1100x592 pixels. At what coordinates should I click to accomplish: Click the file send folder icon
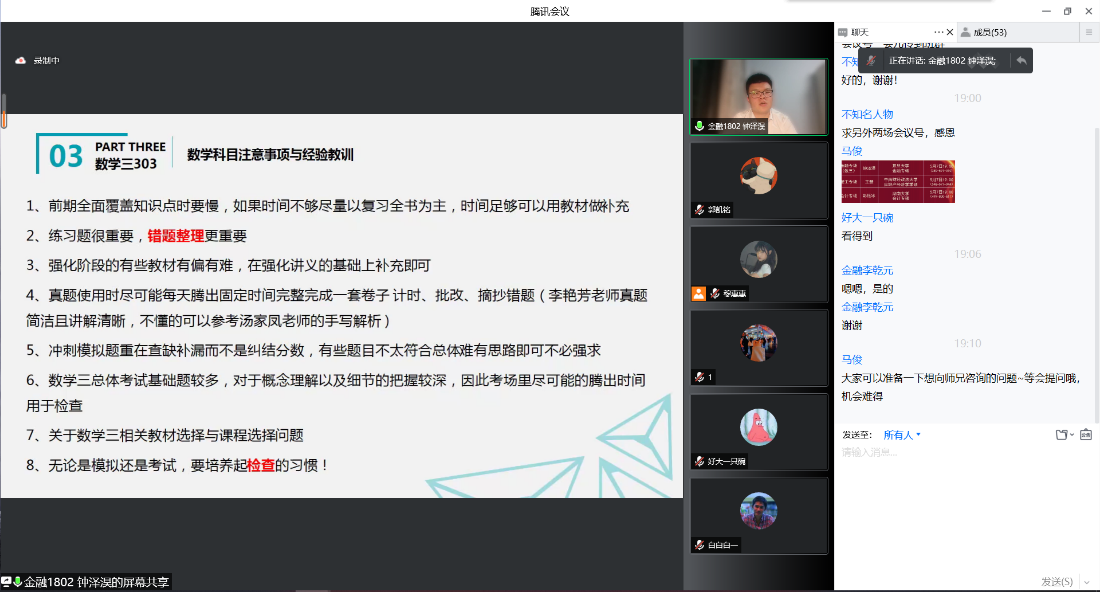click(x=1061, y=435)
